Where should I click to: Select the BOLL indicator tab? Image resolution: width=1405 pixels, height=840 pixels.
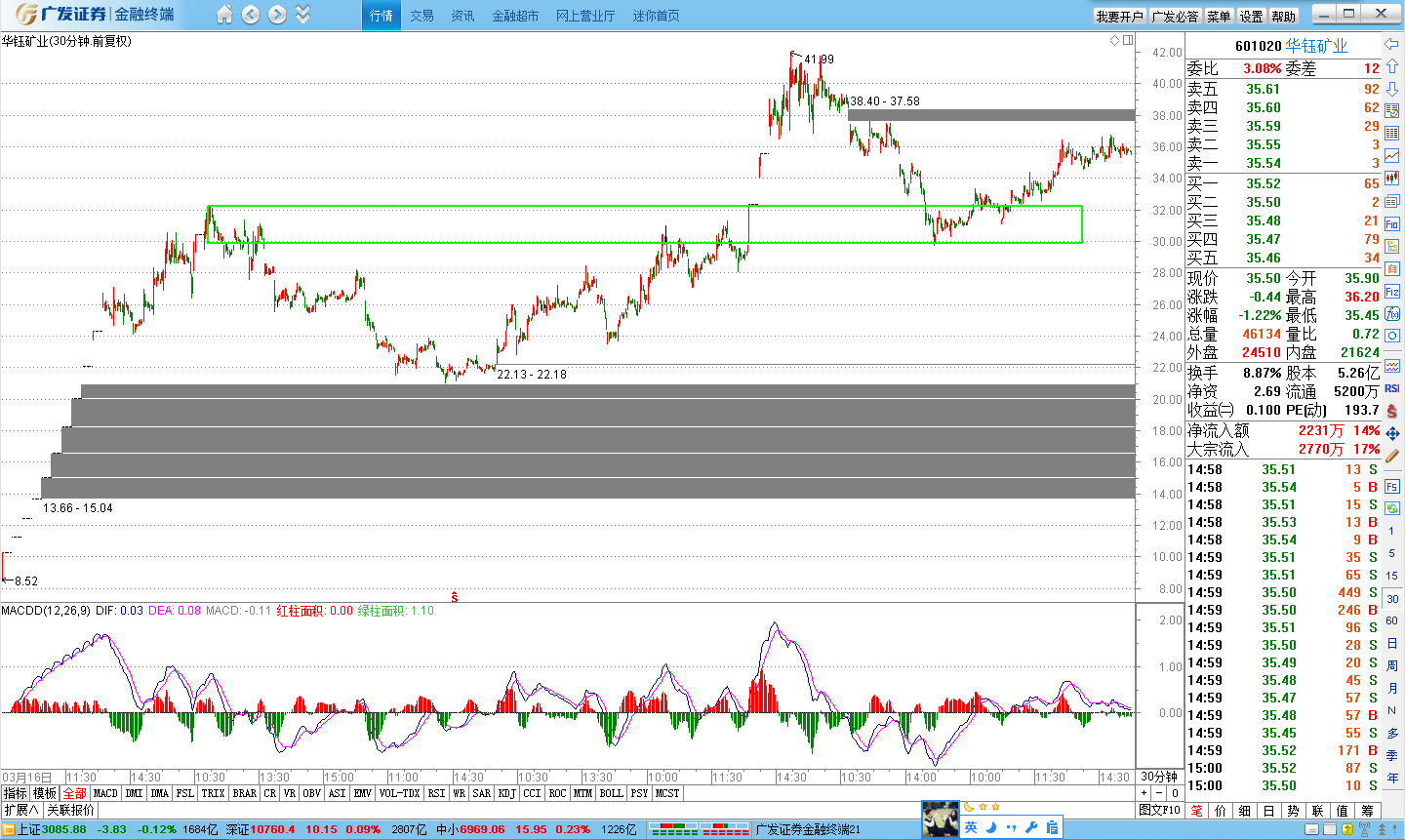tap(612, 793)
